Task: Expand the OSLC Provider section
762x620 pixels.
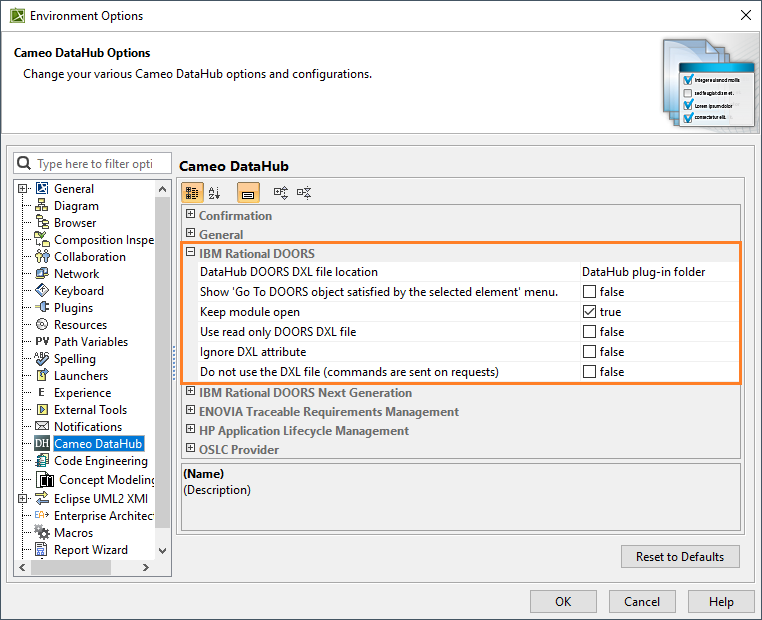Action: pos(190,449)
